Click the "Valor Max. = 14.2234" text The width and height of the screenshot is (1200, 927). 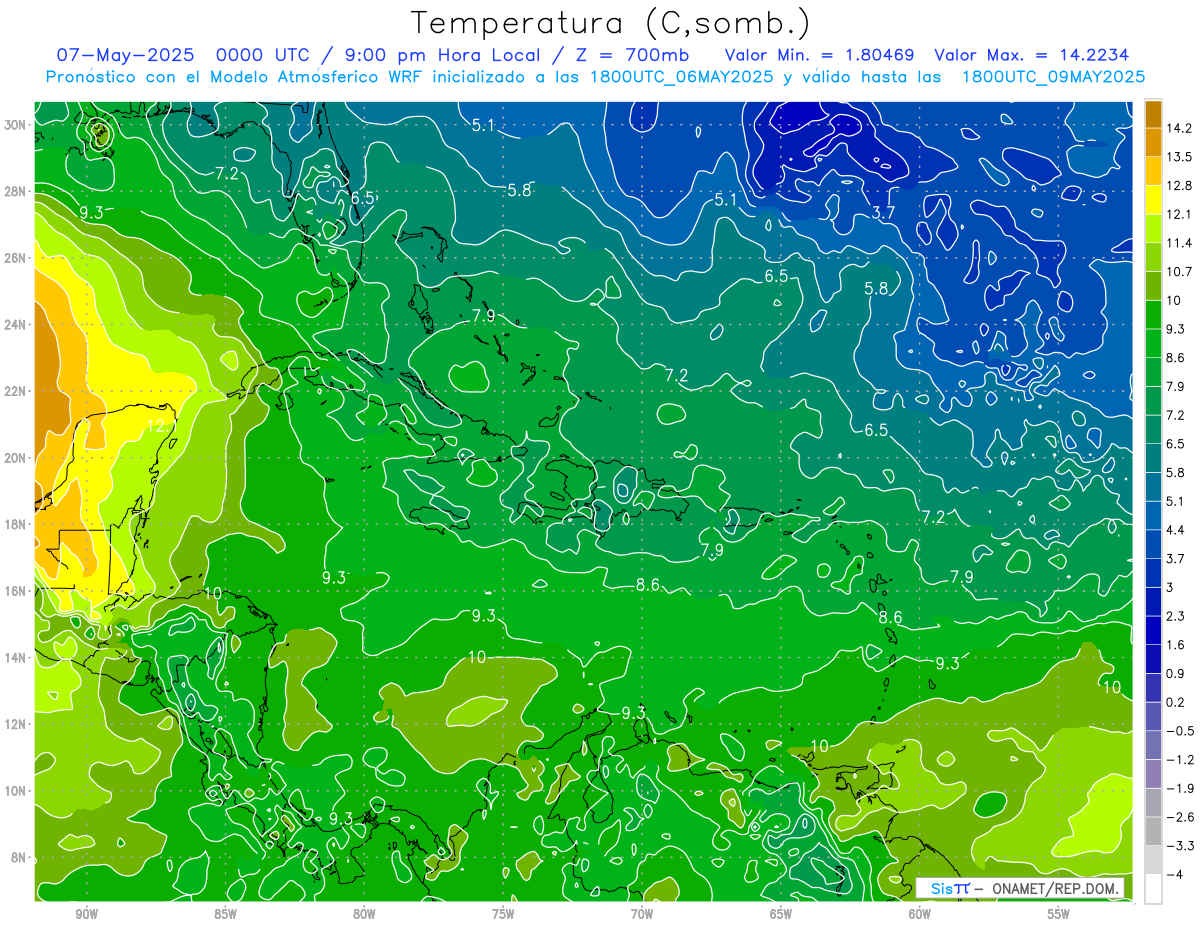tap(1032, 55)
